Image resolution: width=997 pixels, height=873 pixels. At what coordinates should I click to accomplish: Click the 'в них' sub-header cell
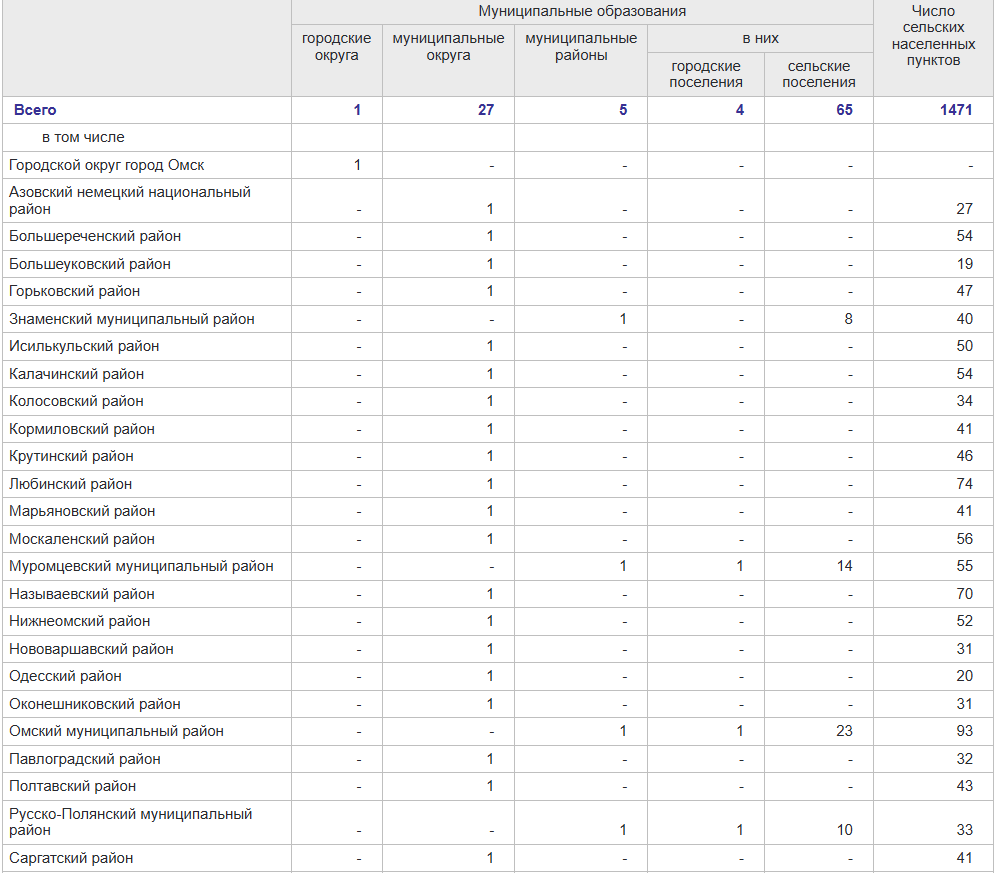(760, 39)
